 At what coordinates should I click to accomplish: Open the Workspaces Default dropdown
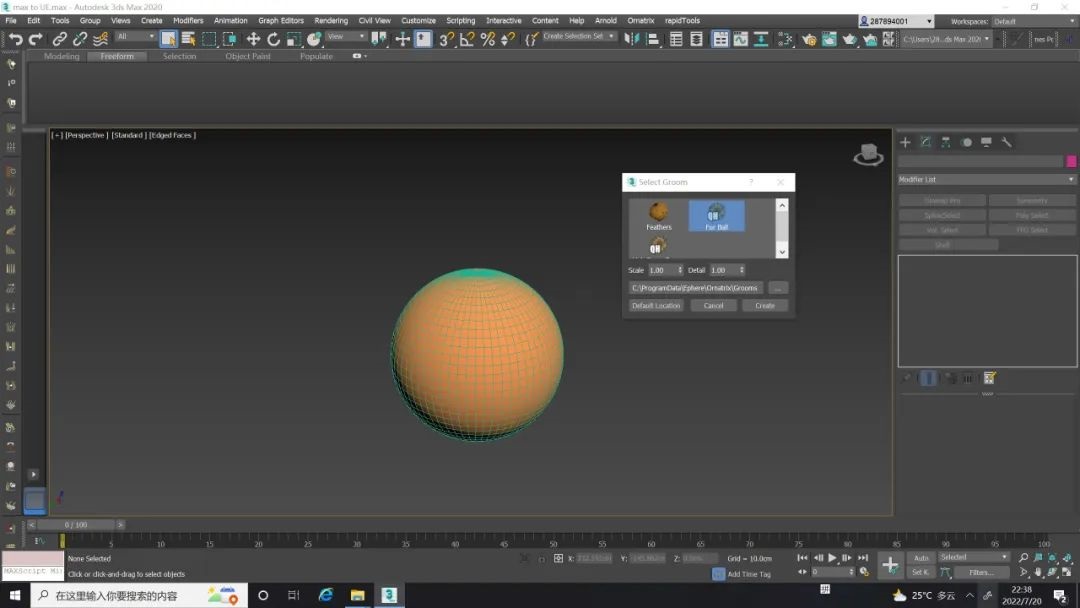(x=1032, y=21)
